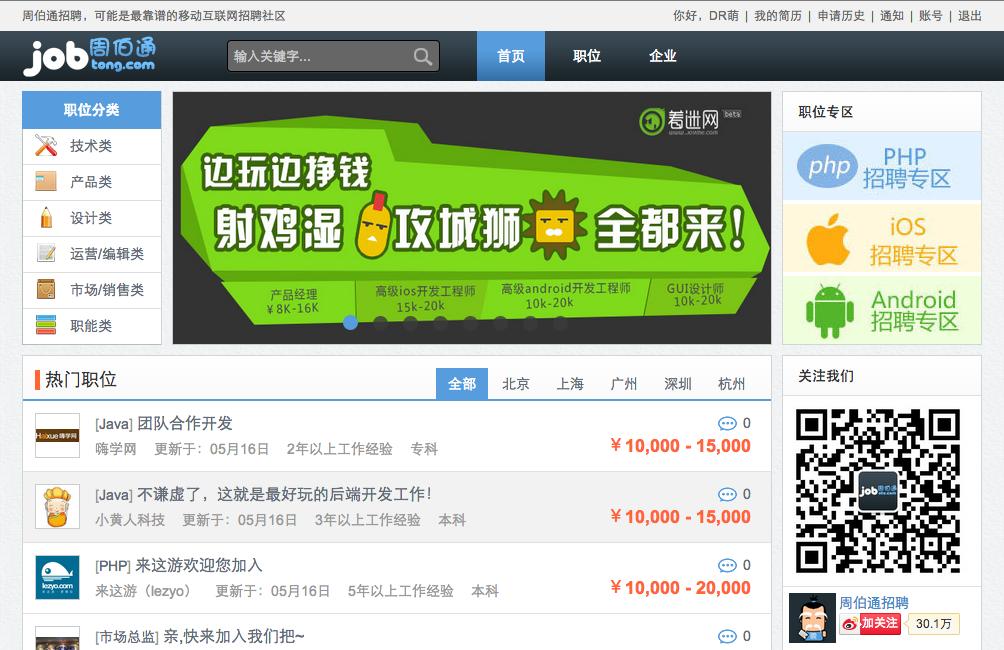Open the Android 招聘专区 robot banner
Image resolution: width=1004 pixels, height=650 pixels.
pyautogui.click(x=882, y=310)
